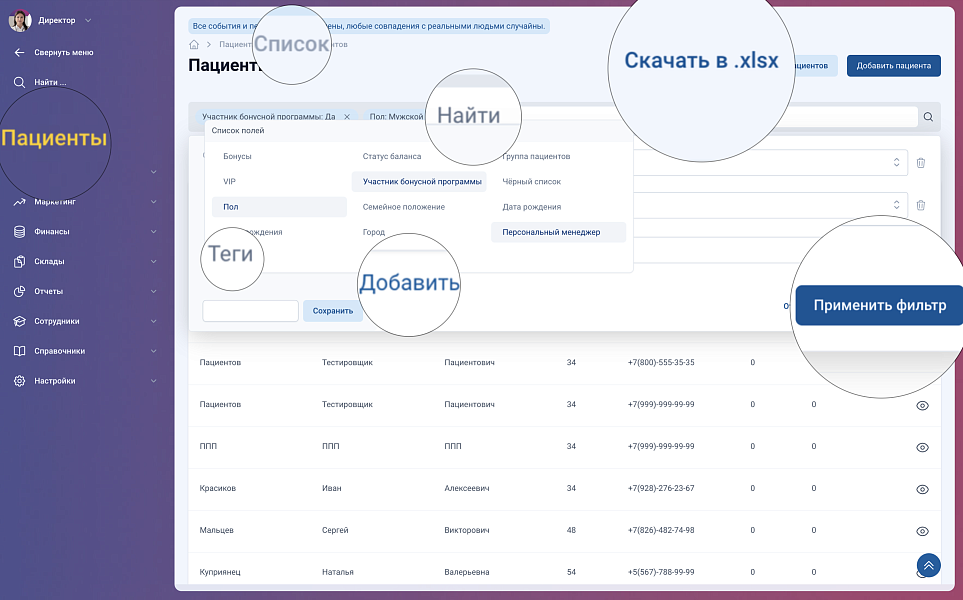Delete the second filter row with trash icon
Screen dimensions: 963x600
921,205
